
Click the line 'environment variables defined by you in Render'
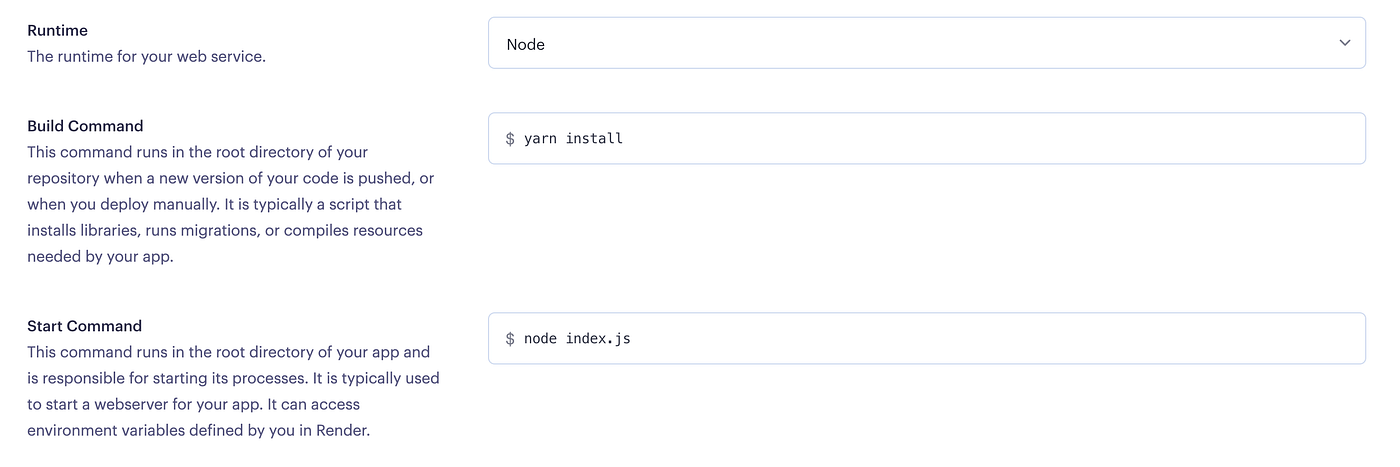coord(198,430)
